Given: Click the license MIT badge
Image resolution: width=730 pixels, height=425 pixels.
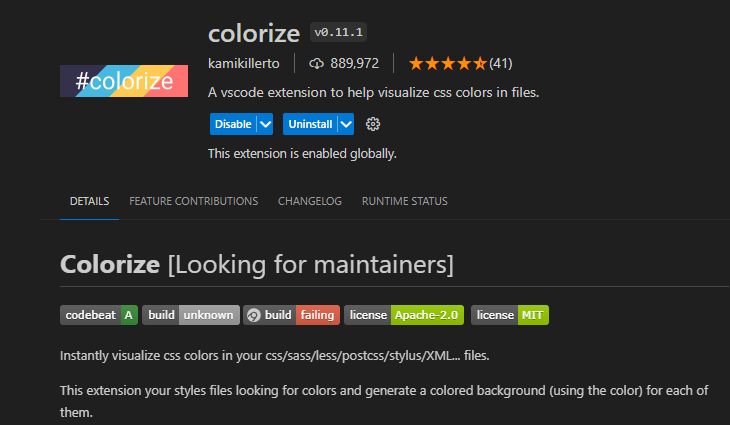Looking at the screenshot, I should [x=510, y=315].
